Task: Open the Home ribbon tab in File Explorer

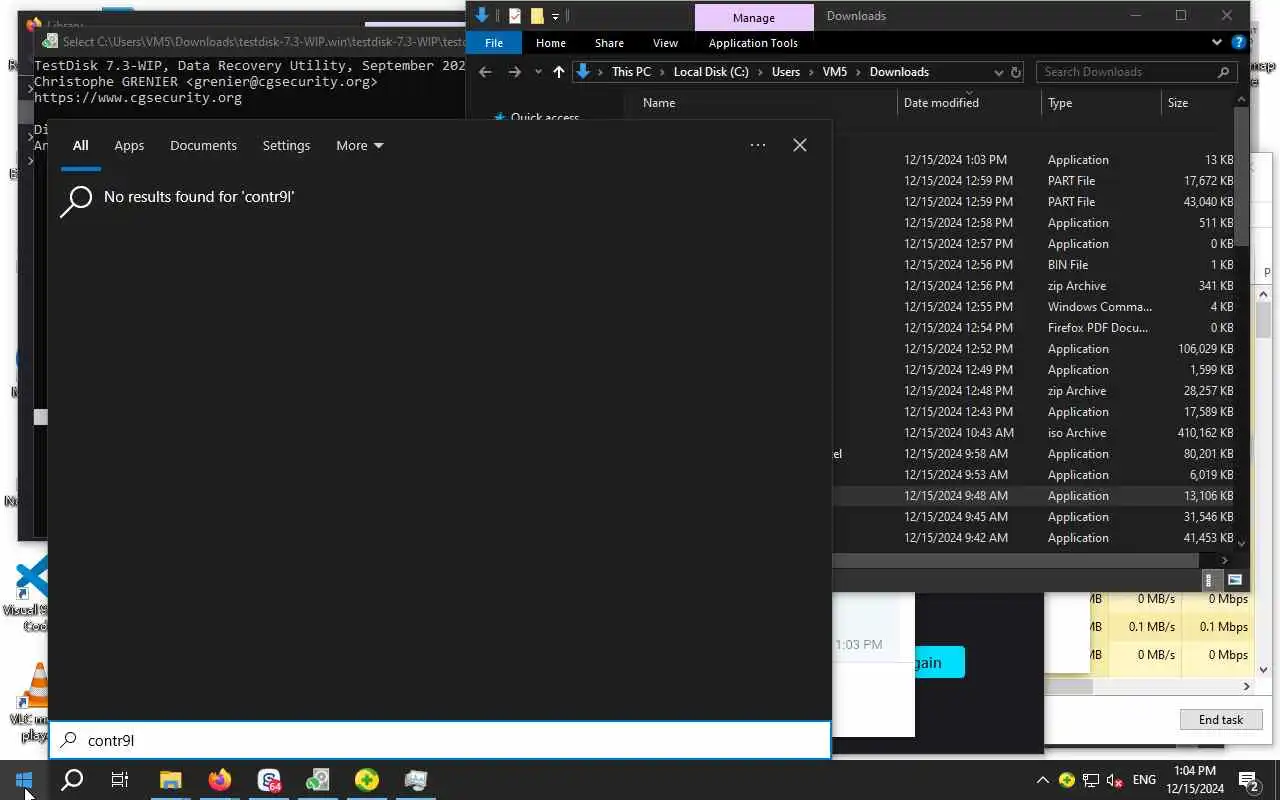Action: [x=550, y=43]
